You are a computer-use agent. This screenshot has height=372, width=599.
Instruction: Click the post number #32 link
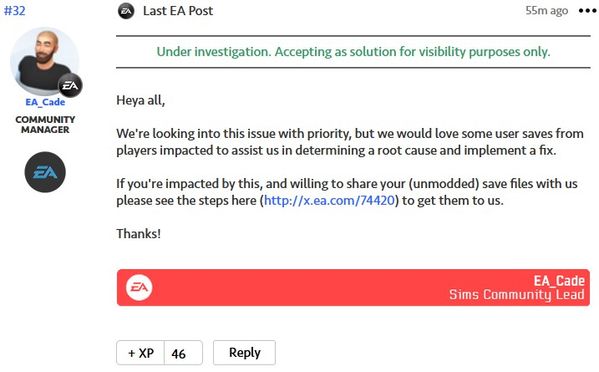pyautogui.click(x=15, y=11)
